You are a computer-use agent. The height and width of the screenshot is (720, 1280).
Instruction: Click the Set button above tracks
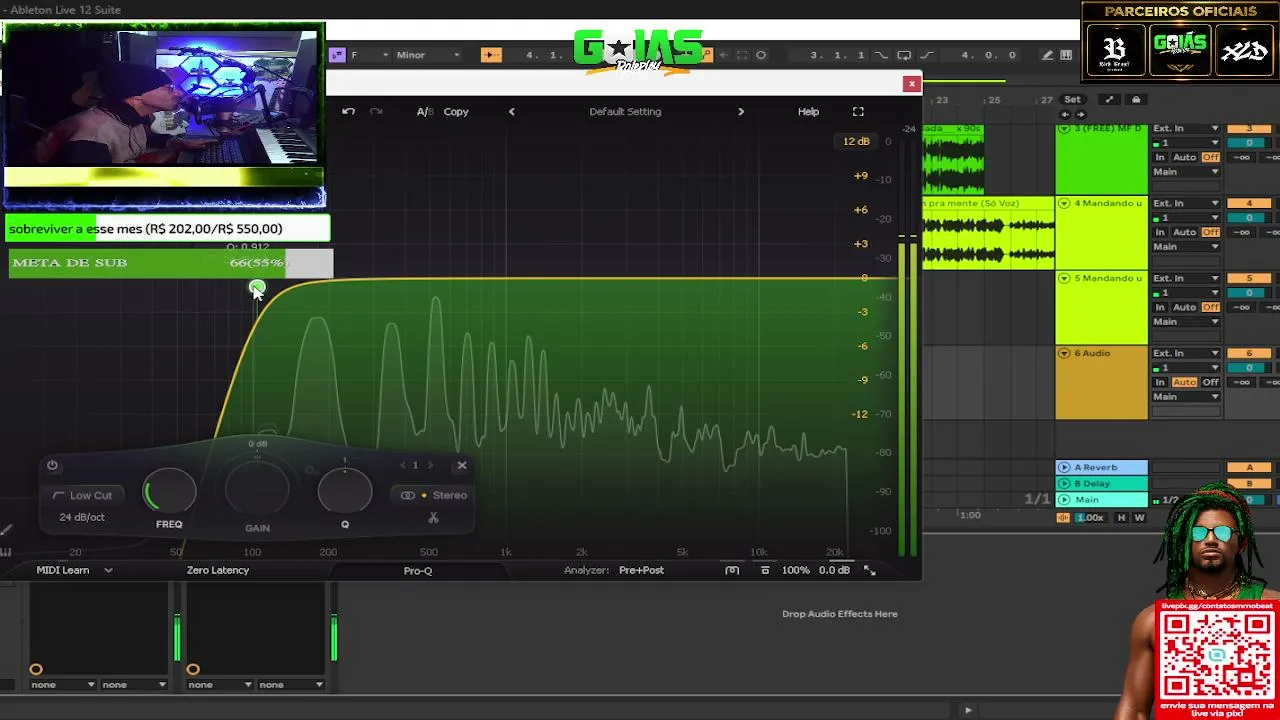[x=1072, y=100]
